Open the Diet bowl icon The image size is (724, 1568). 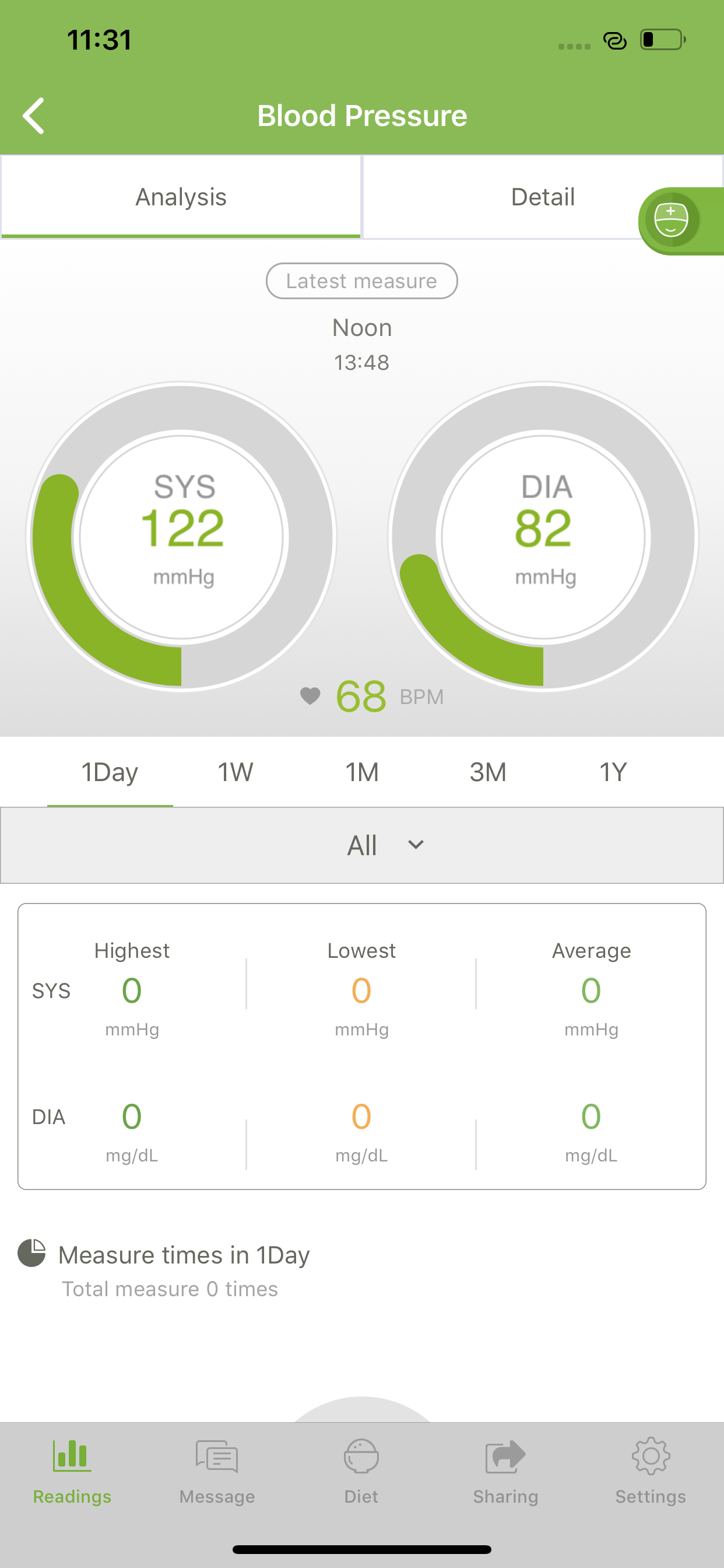[361, 1456]
